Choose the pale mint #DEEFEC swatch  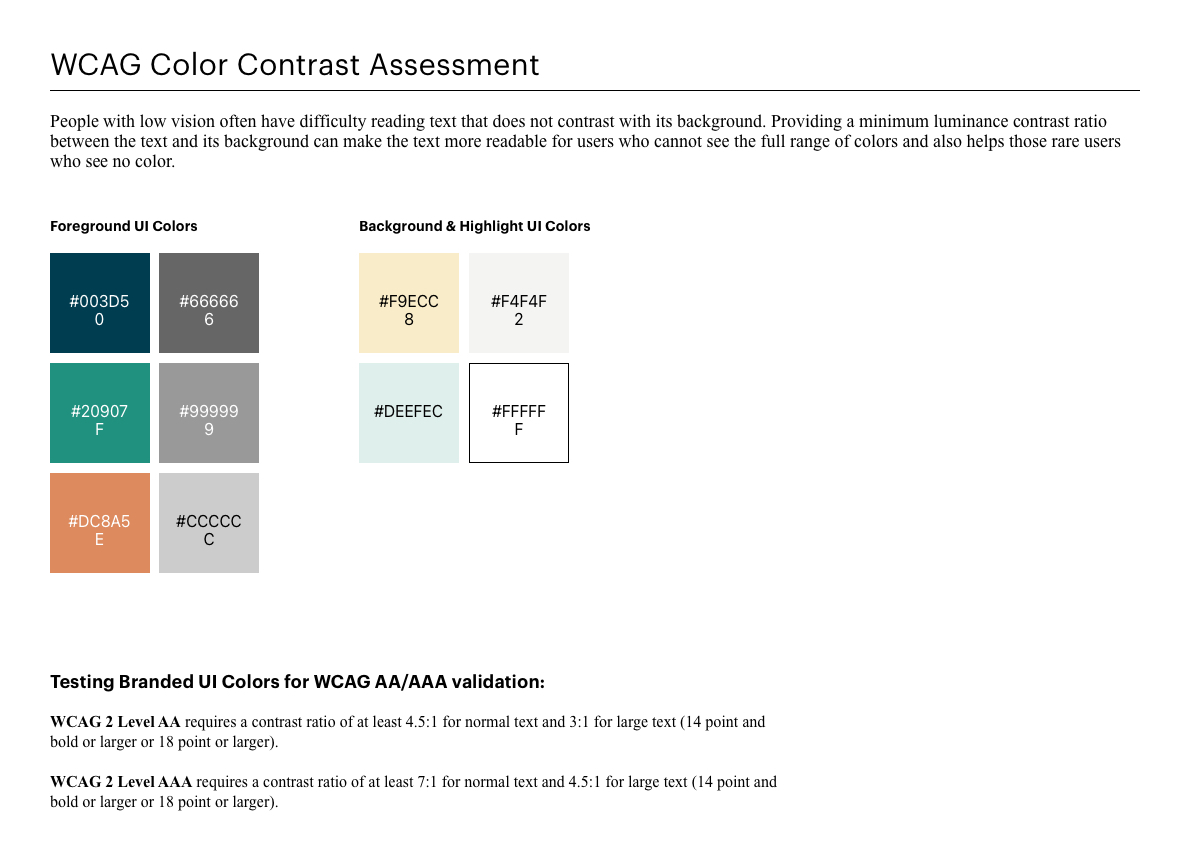409,413
